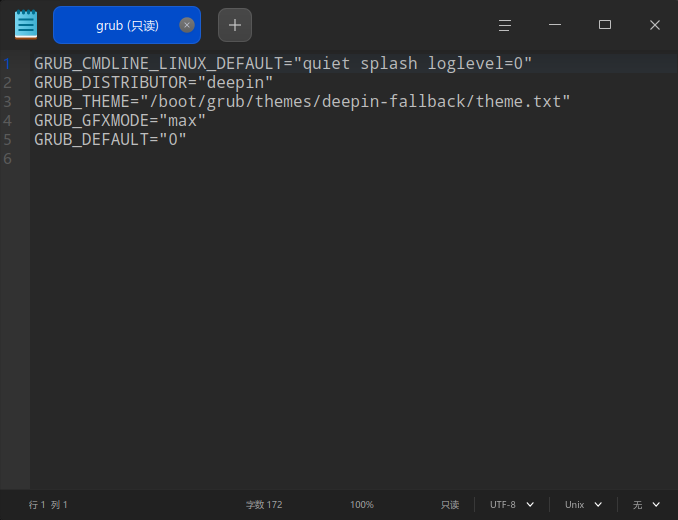Click the GRUB_GFXMODE="max" line
Image resolution: width=678 pixels, height=520 pixels.
coord(120,121)
